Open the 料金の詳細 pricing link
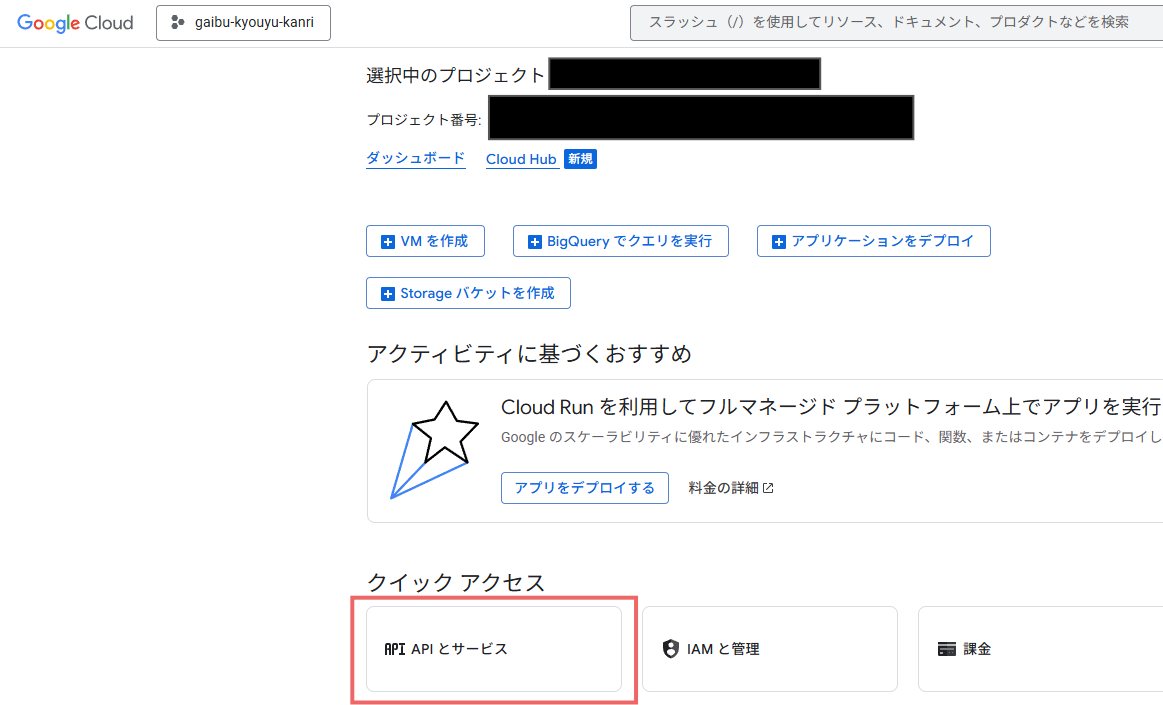This screenshot has height=705, width=1163. point(723,488)
